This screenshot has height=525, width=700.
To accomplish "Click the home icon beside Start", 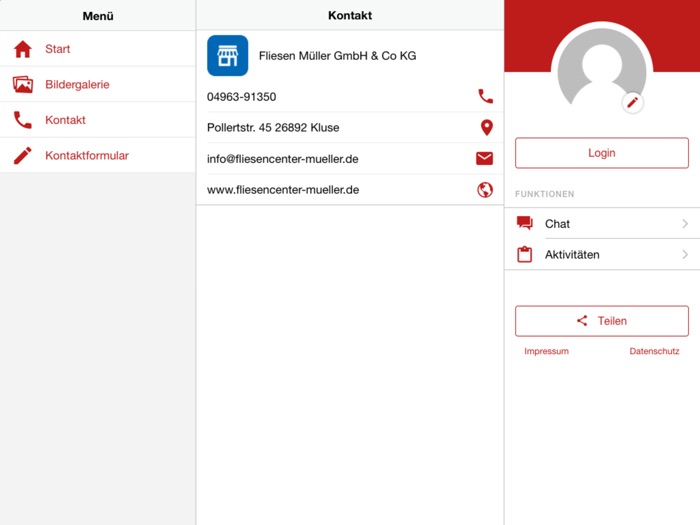I will click(23, 49).
